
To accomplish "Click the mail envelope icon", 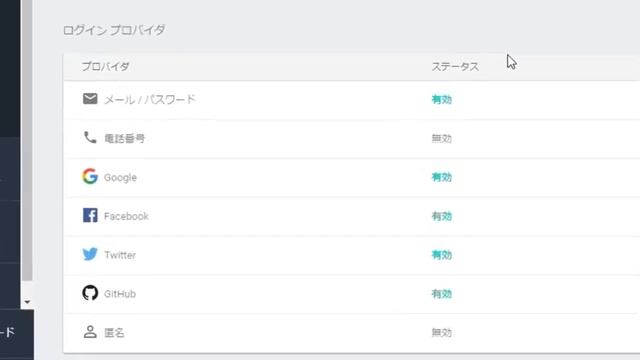I will point(90,99).
